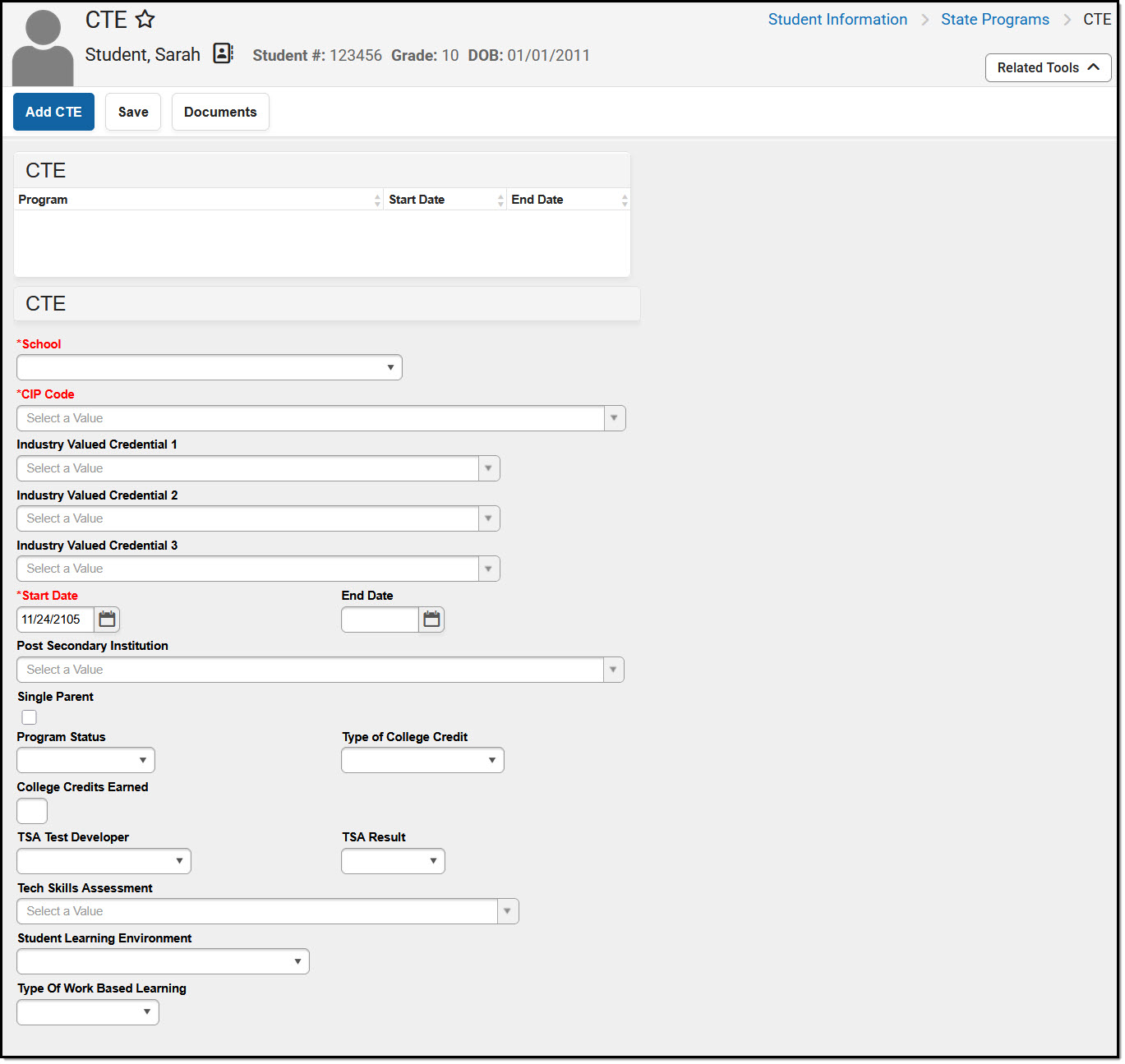The image size is (1125, 1064).
Task: Click the Add CTE button
Action: click(x=53, y=111)
